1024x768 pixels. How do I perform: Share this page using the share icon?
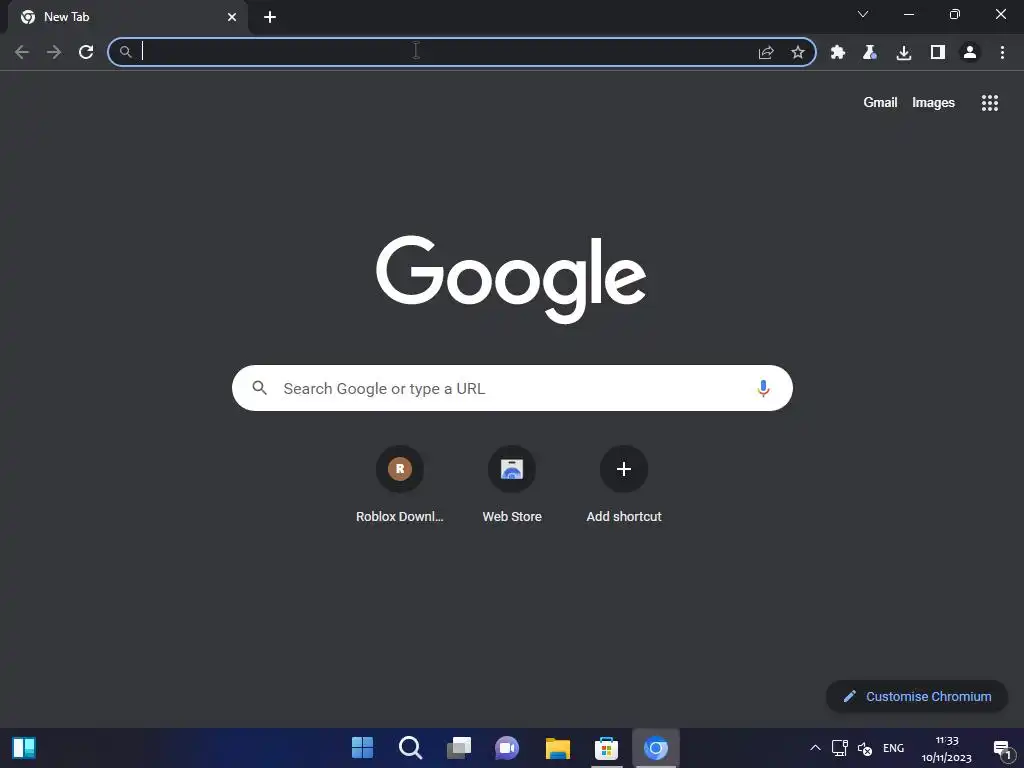[766, 52]
